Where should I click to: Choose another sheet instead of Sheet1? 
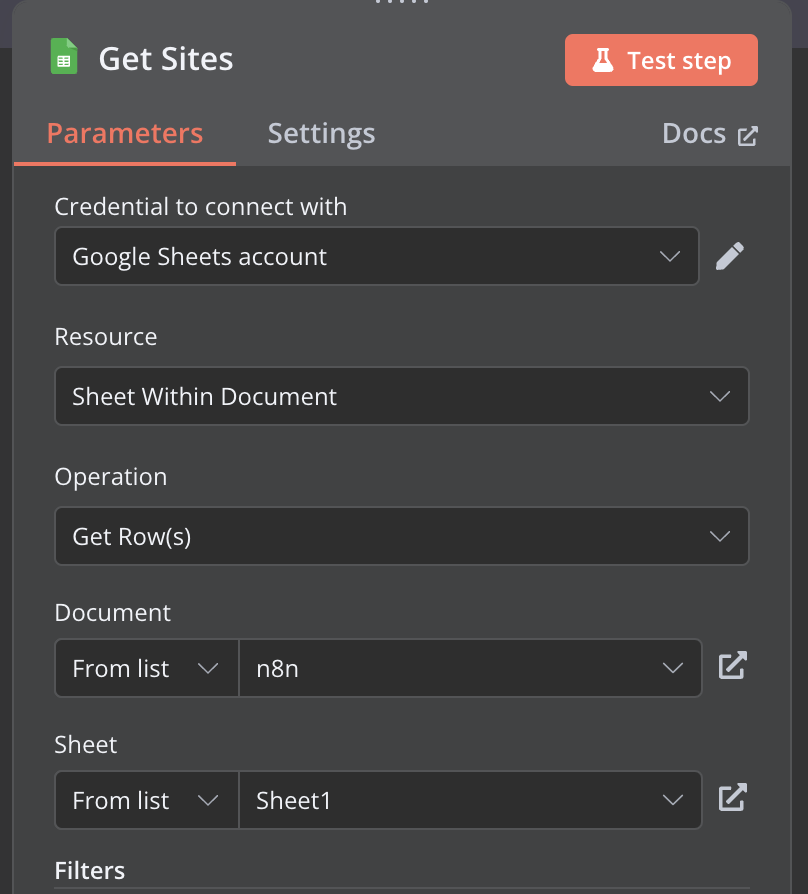[470, 800]
